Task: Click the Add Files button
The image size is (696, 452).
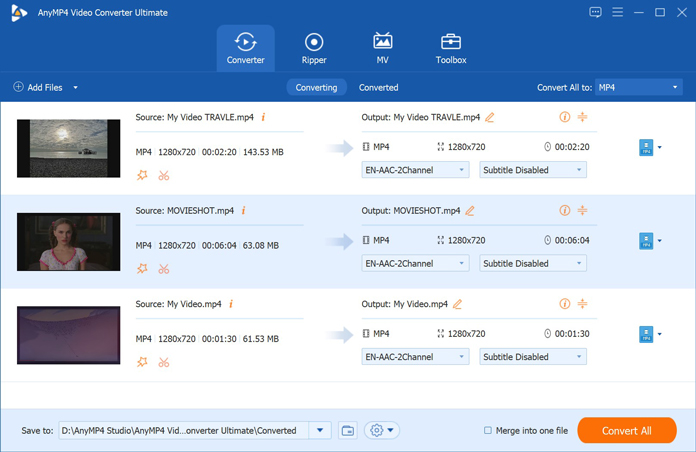Action: point(38,88)
